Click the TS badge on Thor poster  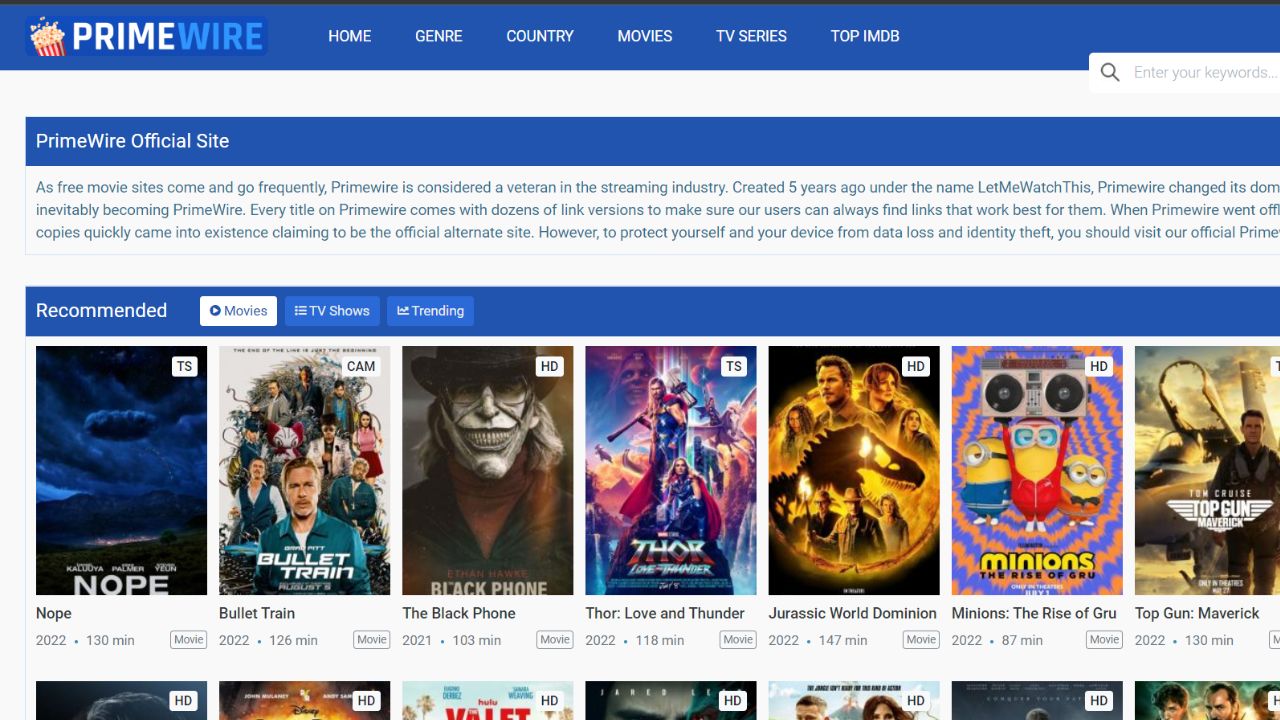[x=734, y=366]
